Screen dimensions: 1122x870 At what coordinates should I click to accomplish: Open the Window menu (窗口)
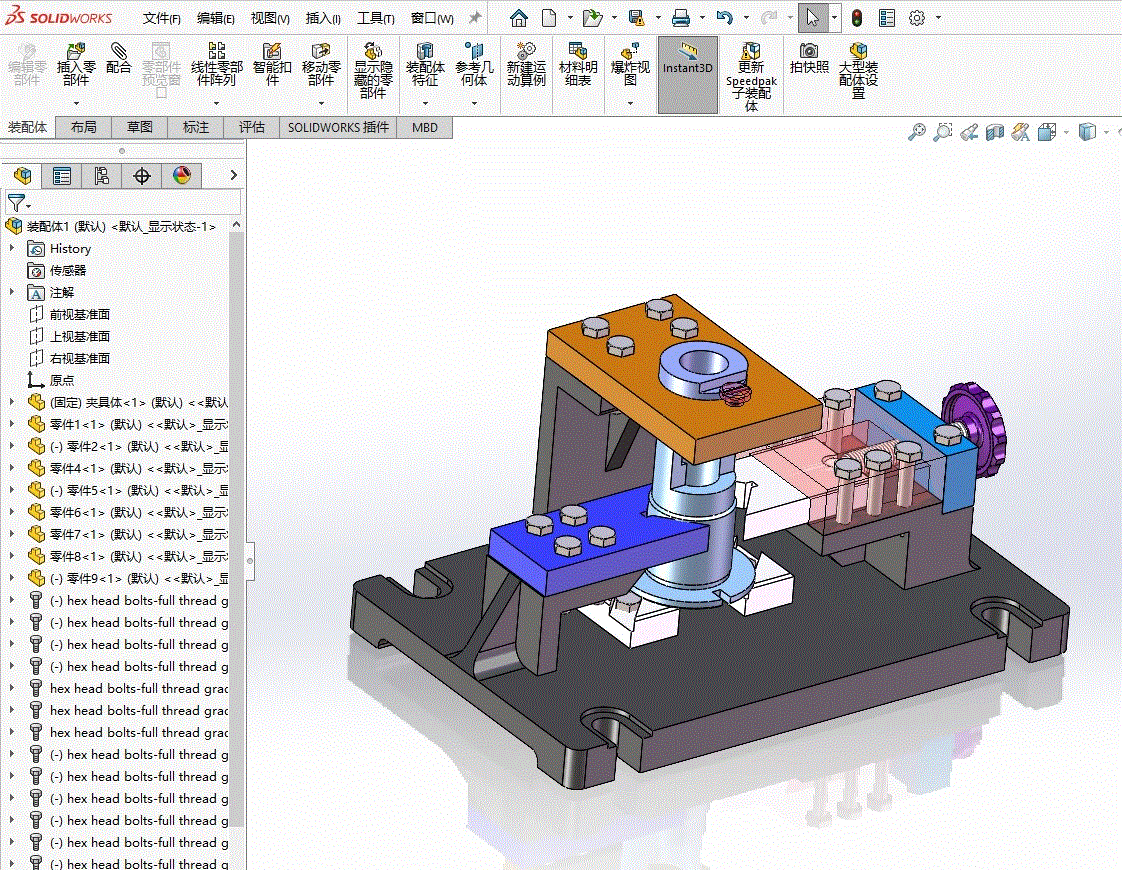coord(432,19)
